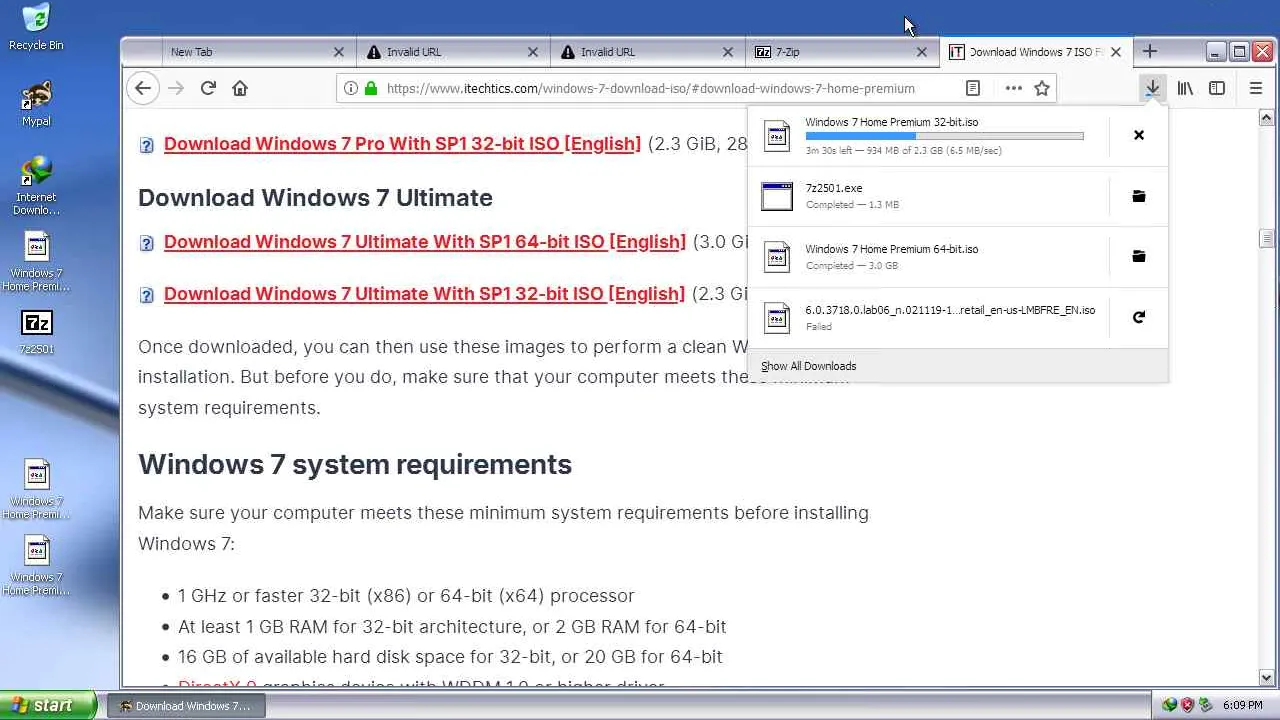This screenshot has height=720, width=1280.
Task: Toggle reader view in address bar
Action: (x=972, y=88)
